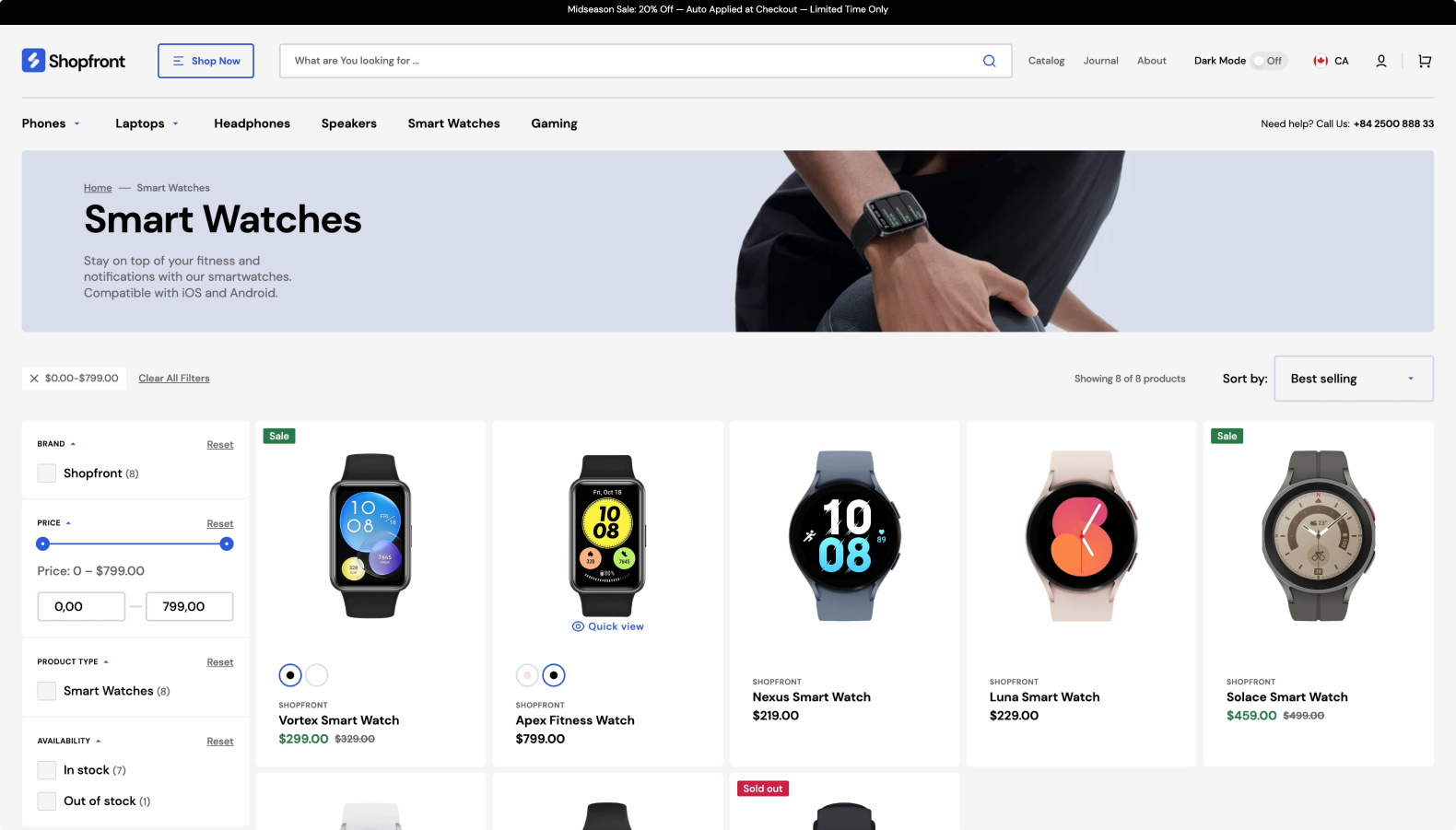Click the Shopfront logo icon

pyautogui.click(x=34, y=61)
